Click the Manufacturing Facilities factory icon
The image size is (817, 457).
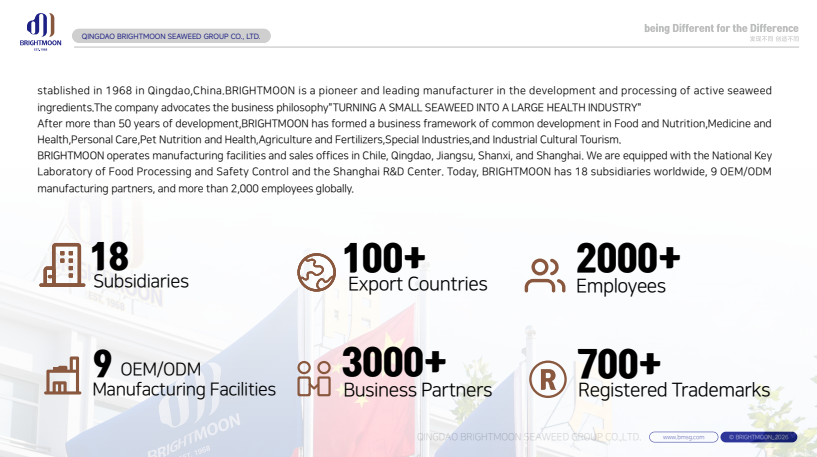pos(63,376)
